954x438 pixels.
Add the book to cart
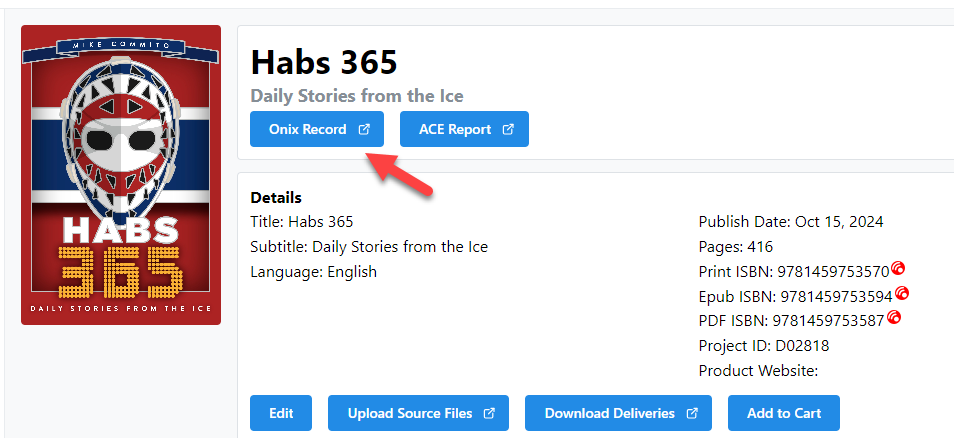[783, 413]
